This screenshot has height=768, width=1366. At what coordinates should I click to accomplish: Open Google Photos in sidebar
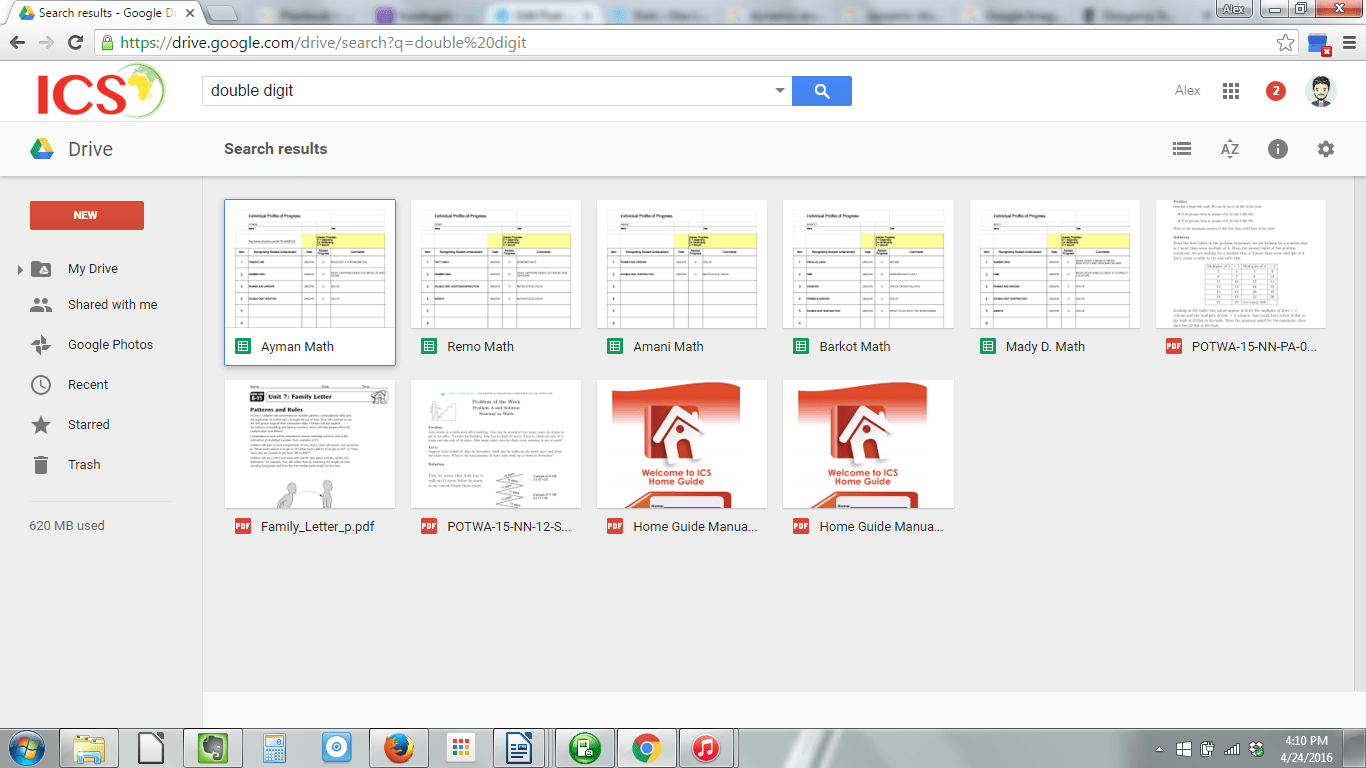tap(110, 345)
